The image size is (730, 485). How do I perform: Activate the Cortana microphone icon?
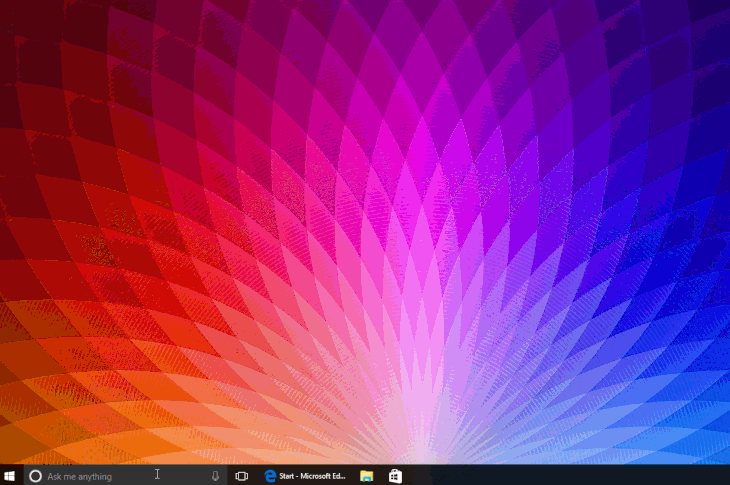tap(215, 476)
